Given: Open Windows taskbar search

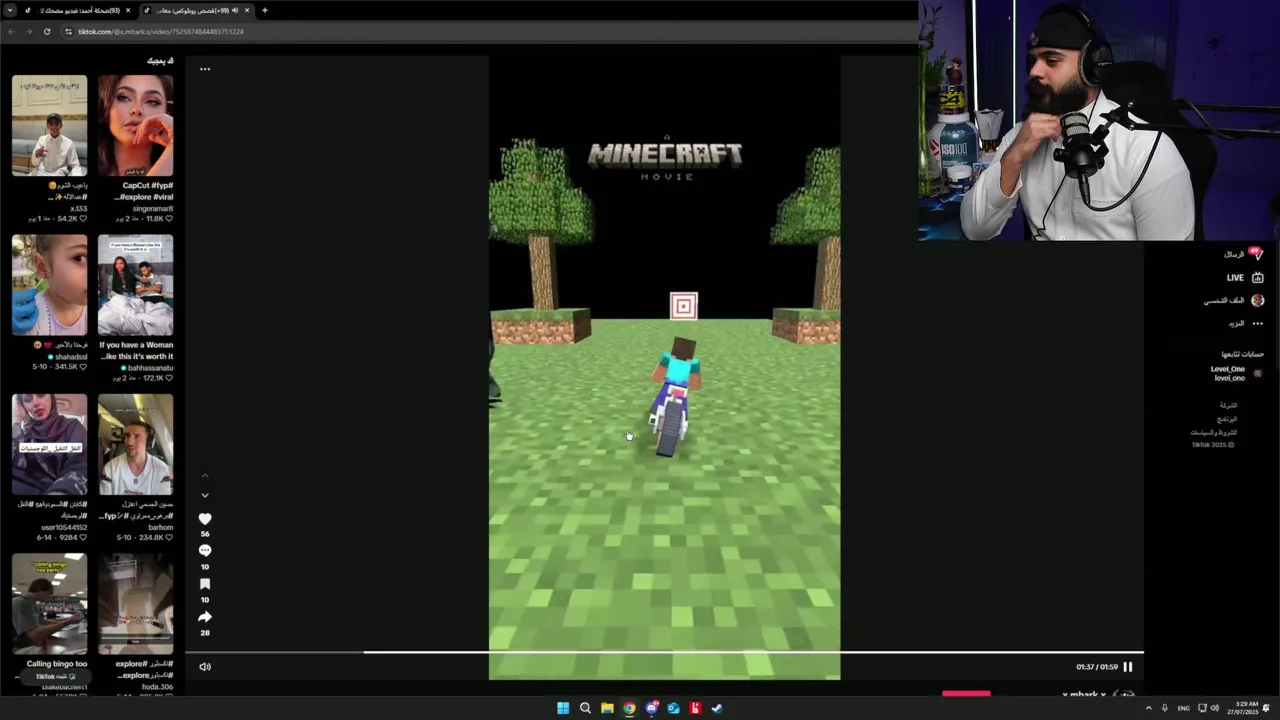Looking at the screenshot, I should [585, 708].
